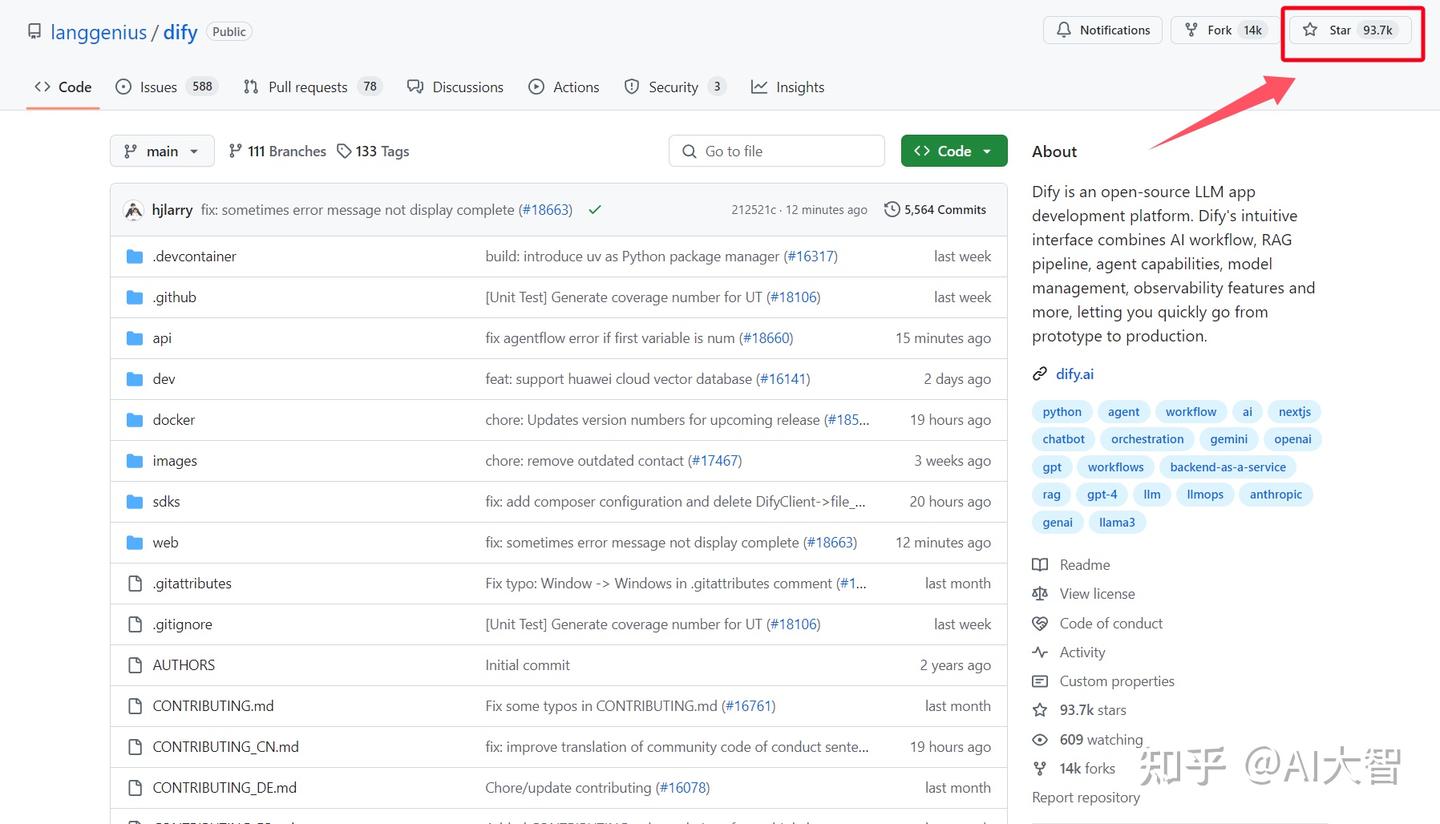
Task: Star the dify repository
Action: pos(1339,30)
